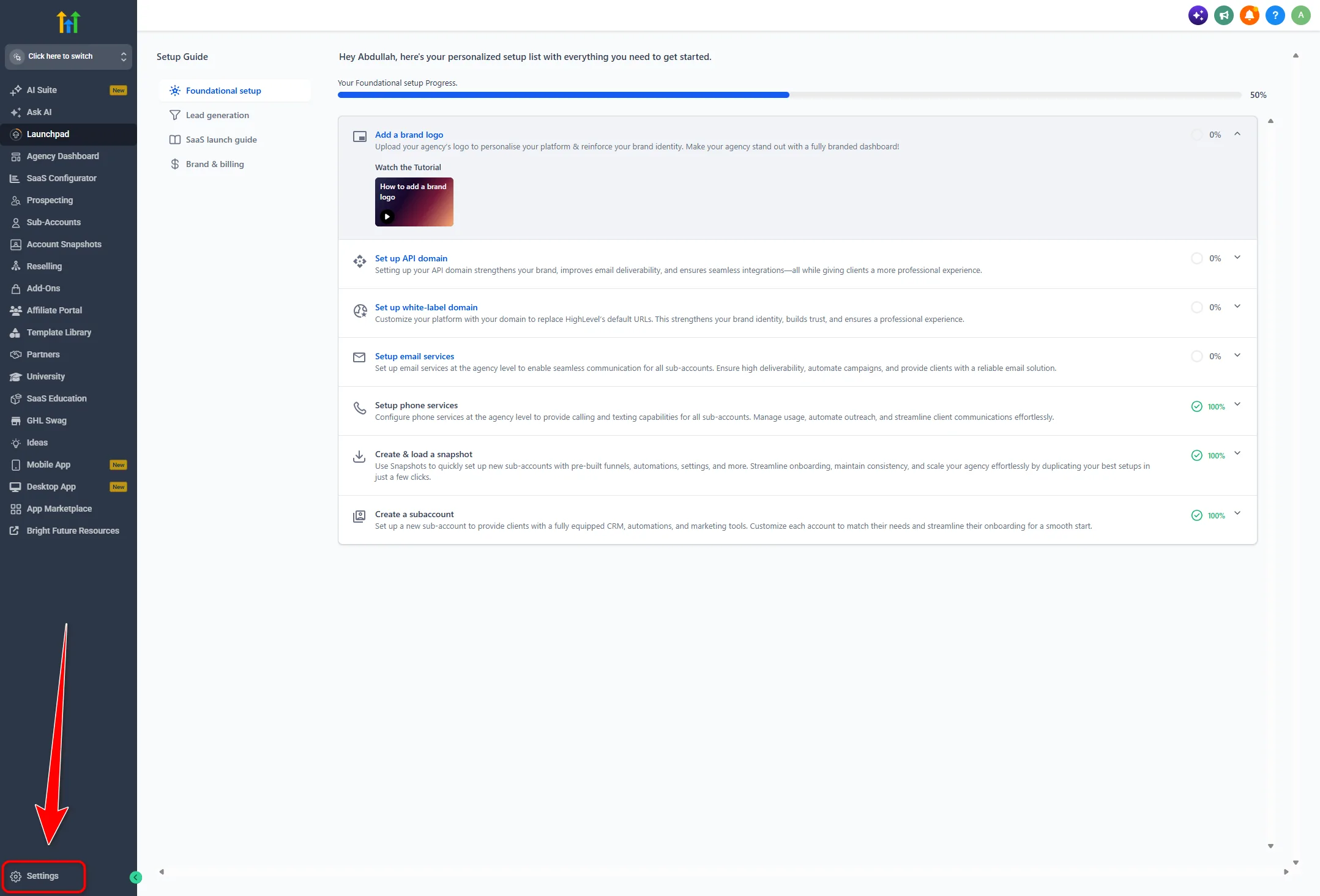Click the green check for Create a subaccount
1320x896 pixels.
tap(1196, 515)
